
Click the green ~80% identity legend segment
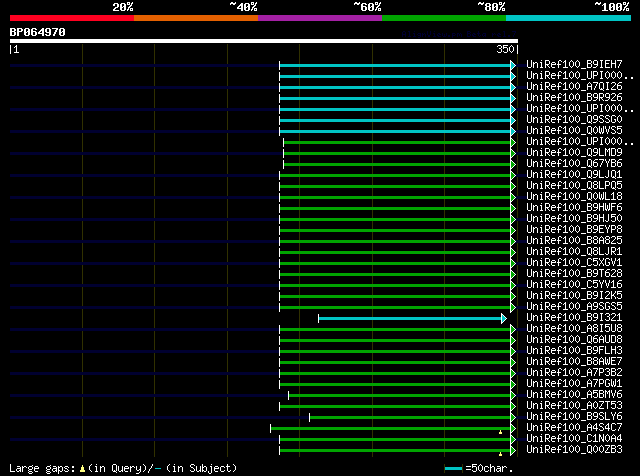pyautogui.click(x=444, y=18)
